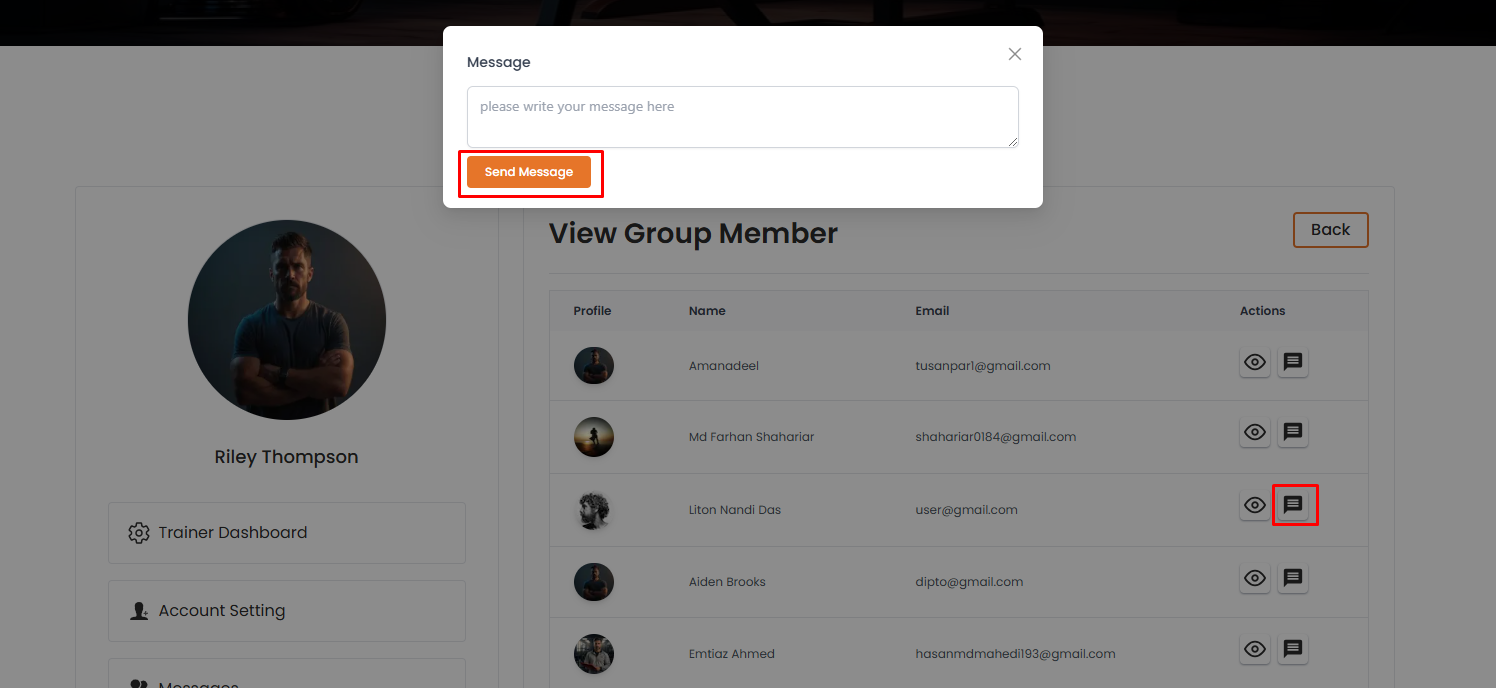Click eye icon in Aiden Brooks row
The width and height of the screenshot is (1496, 688).
click(x=1255, y=578)
